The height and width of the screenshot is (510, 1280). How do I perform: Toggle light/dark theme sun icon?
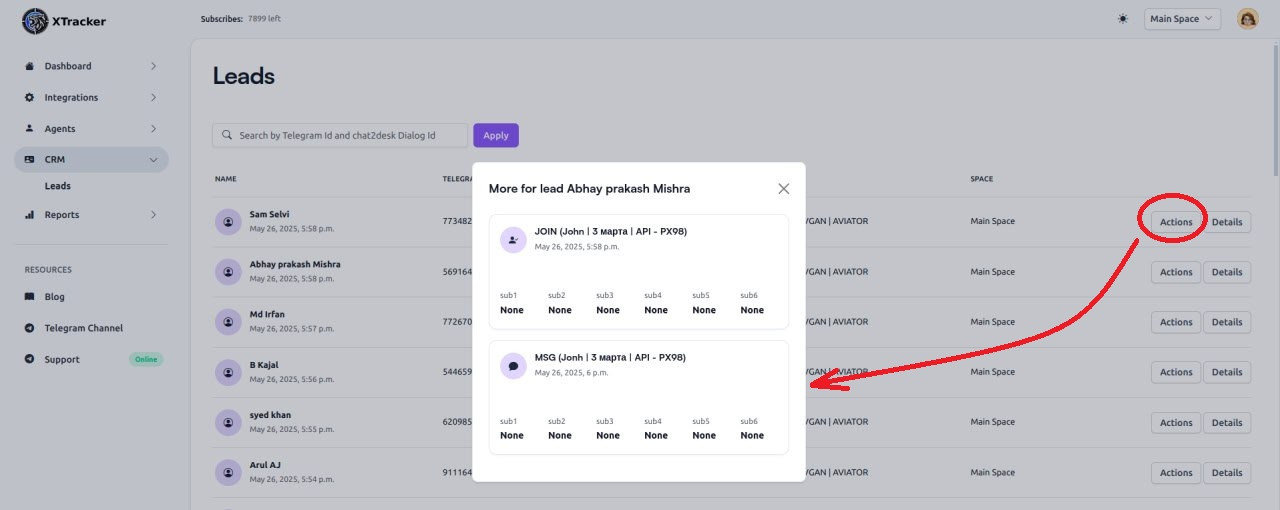coord(1123,19)
